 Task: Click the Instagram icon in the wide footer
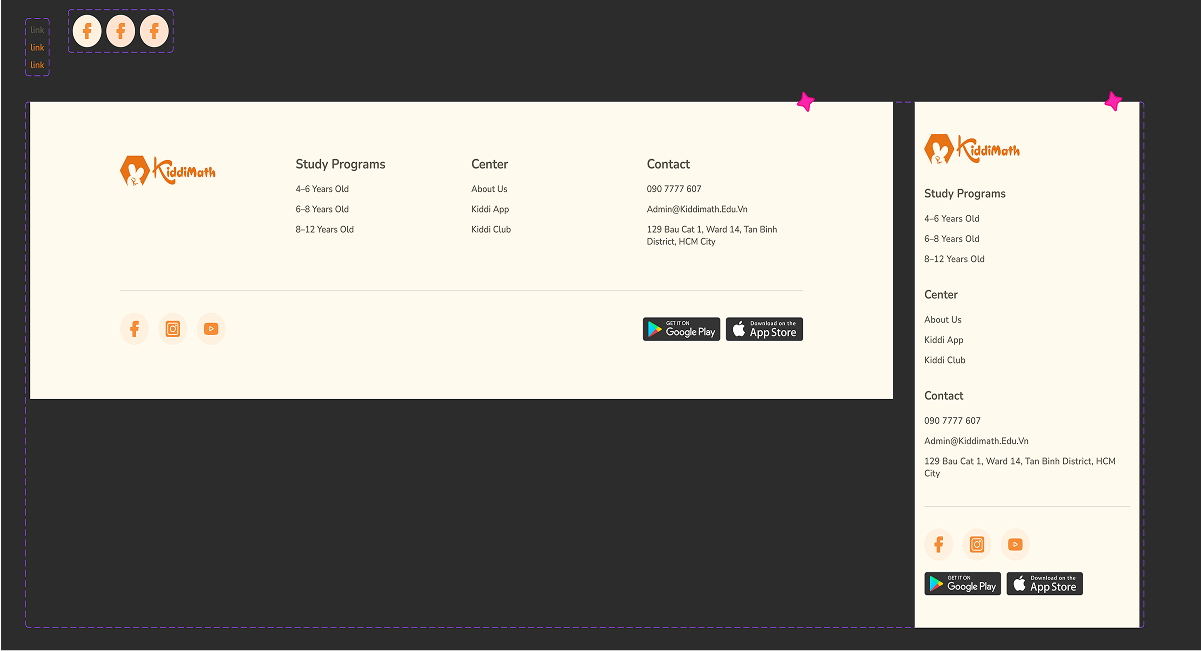(173, 329)
